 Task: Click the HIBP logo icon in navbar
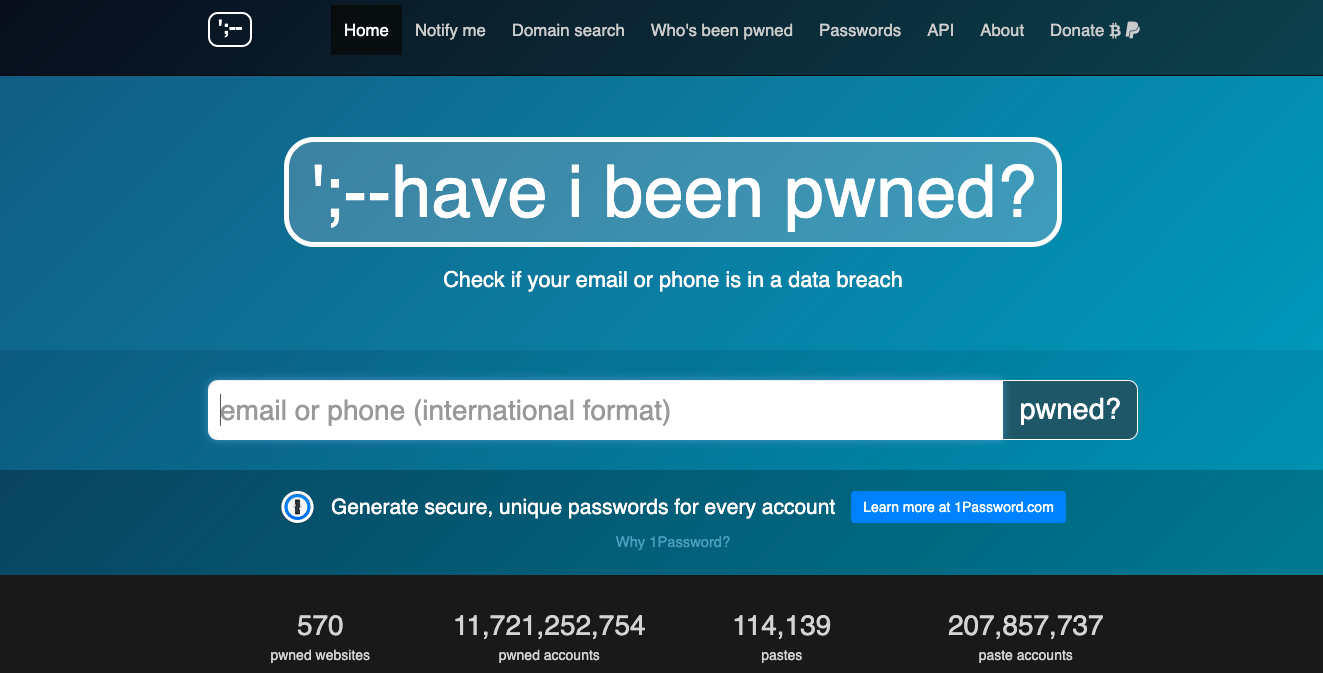(229, 30)
